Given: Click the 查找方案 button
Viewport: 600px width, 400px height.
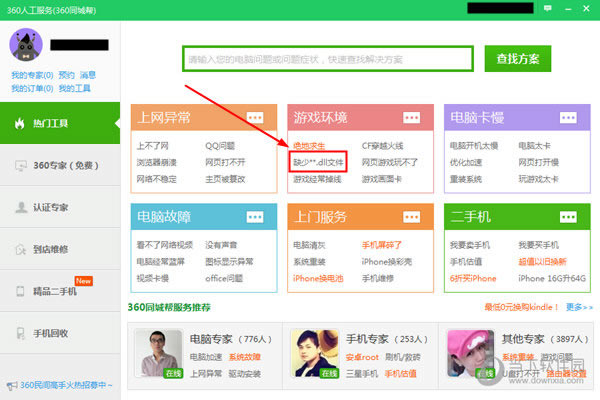Looking at the screenshot, I should click(x=518, y=59).
